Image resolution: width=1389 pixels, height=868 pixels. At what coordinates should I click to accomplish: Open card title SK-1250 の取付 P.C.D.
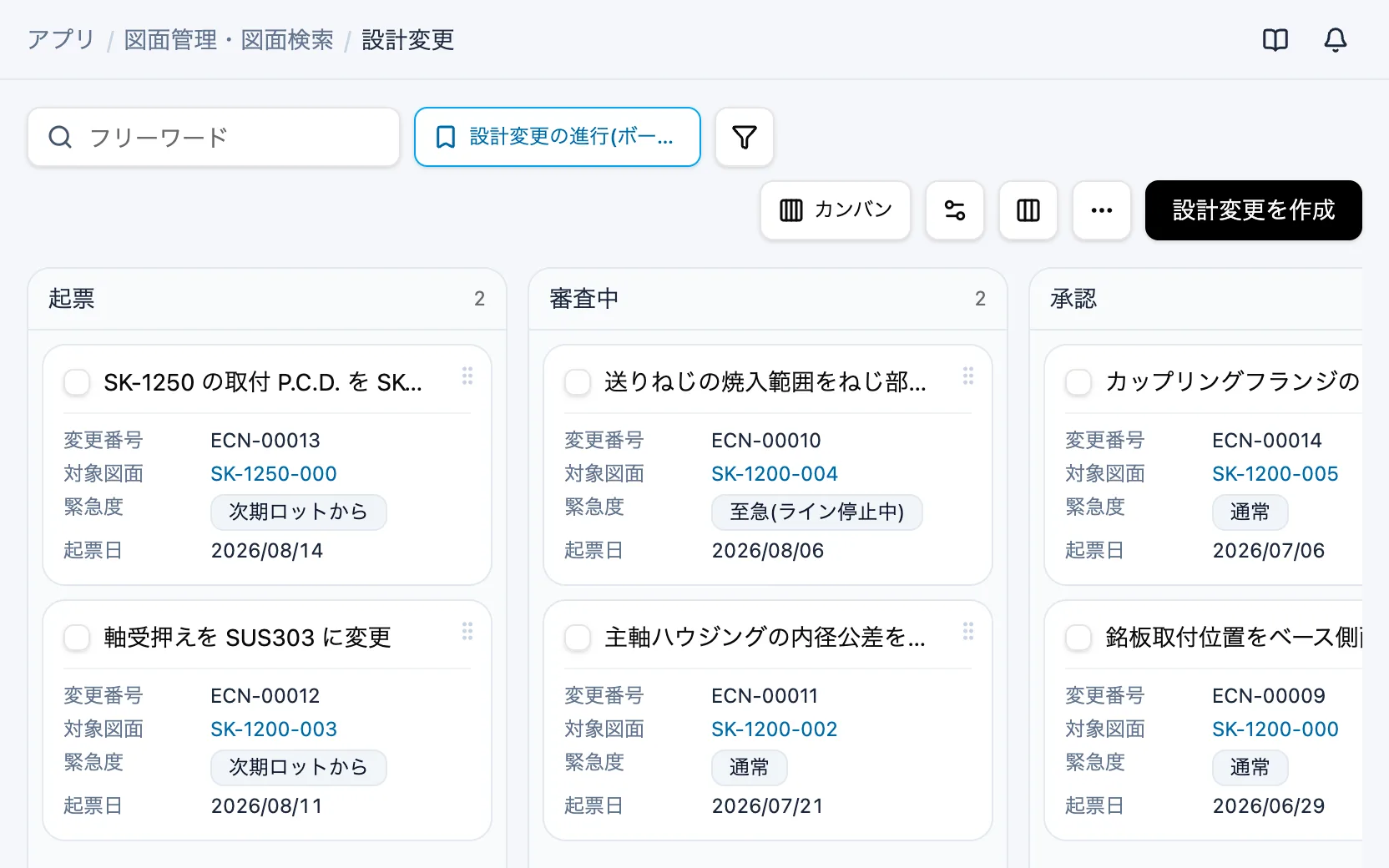[263, 382]
